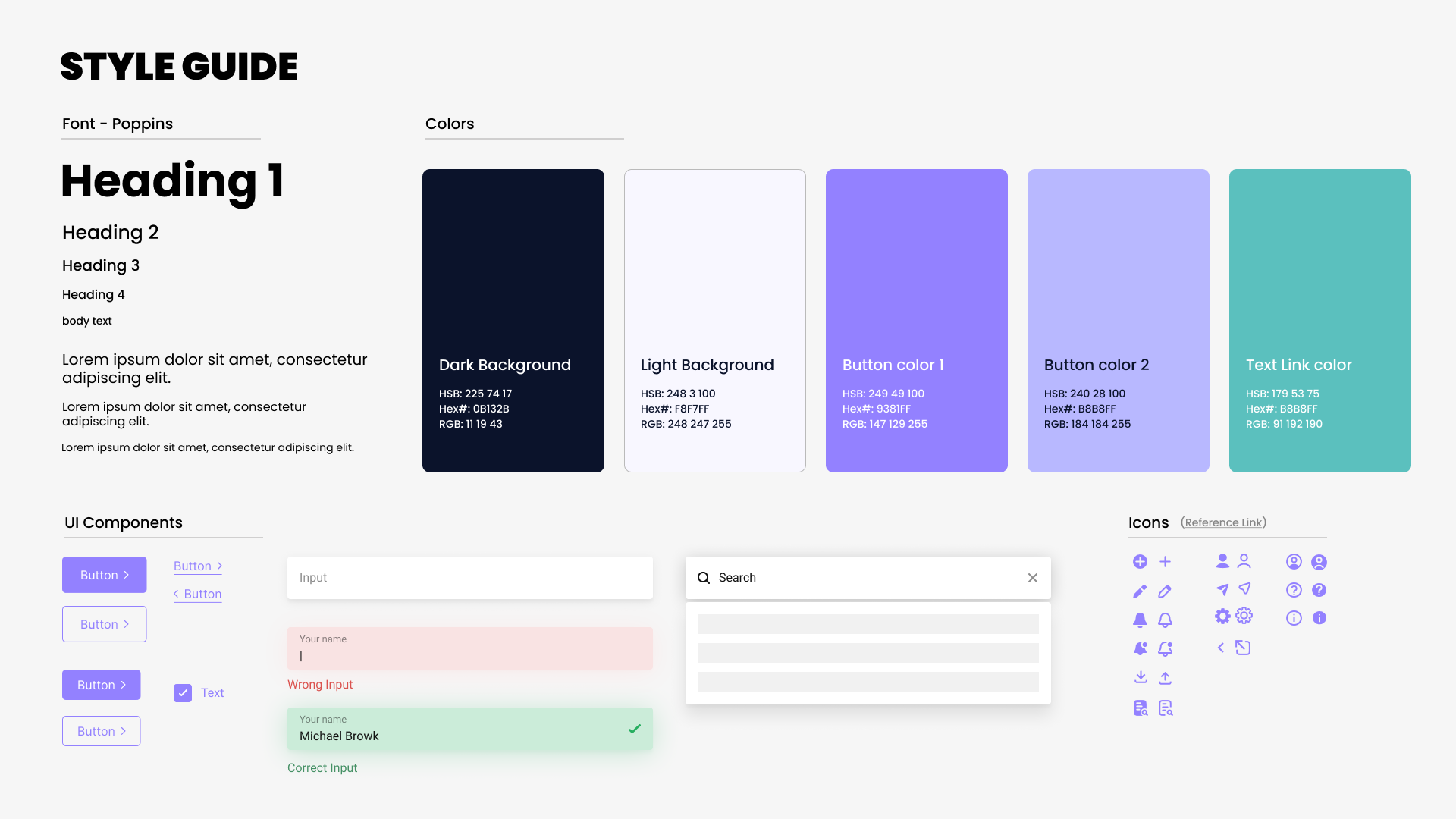The height and width of the screenshot is (819, 1456).
Task: Click the filled paper plane send icon
Action: 1222,589
